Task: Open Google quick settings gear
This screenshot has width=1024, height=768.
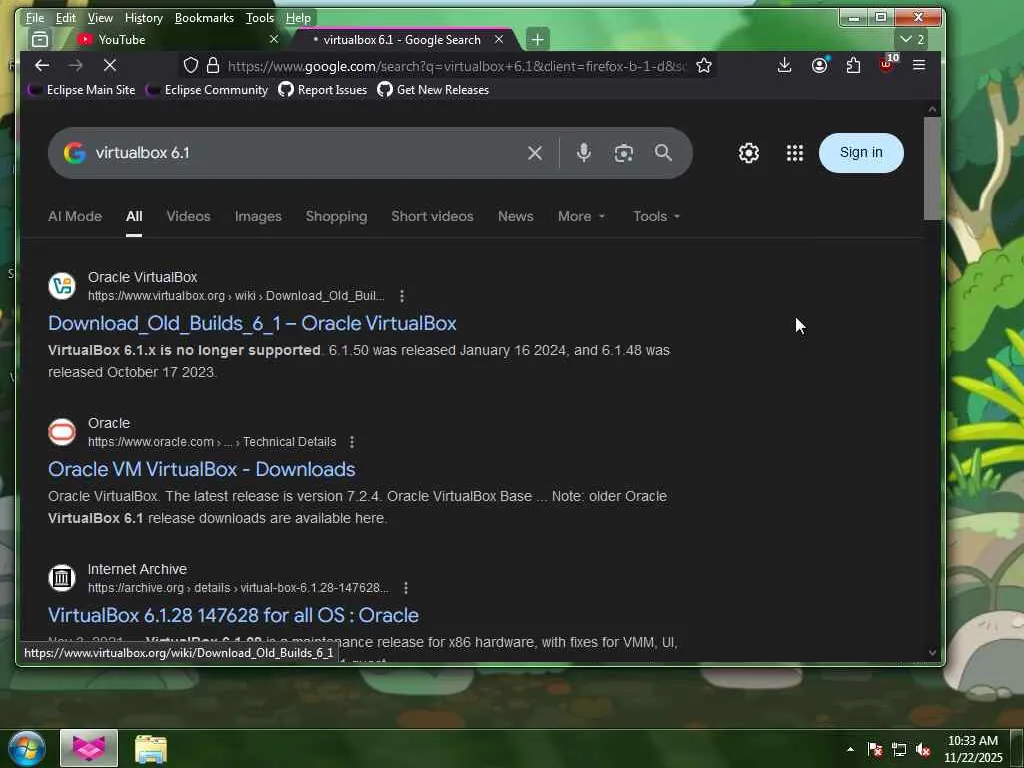Action: pos(748,153)
